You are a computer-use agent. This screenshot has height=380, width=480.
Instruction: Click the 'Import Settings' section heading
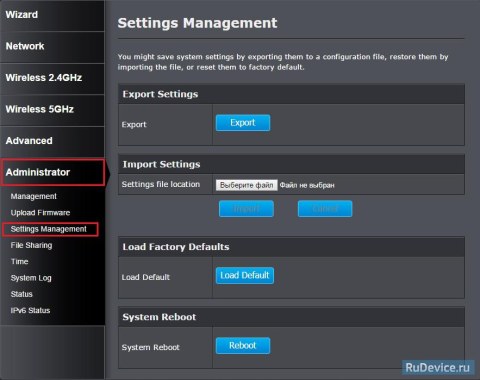click(x=161, y=164)
